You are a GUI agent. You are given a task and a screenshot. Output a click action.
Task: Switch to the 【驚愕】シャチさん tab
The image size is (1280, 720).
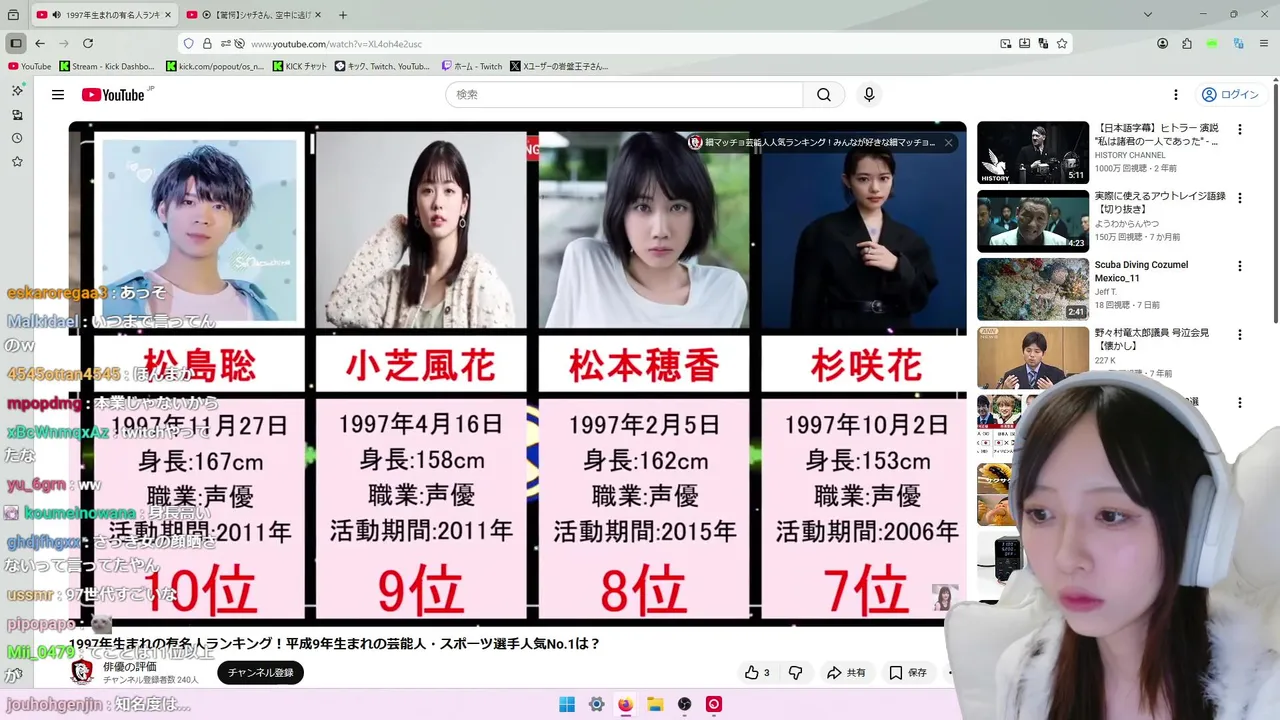[255, 15]
